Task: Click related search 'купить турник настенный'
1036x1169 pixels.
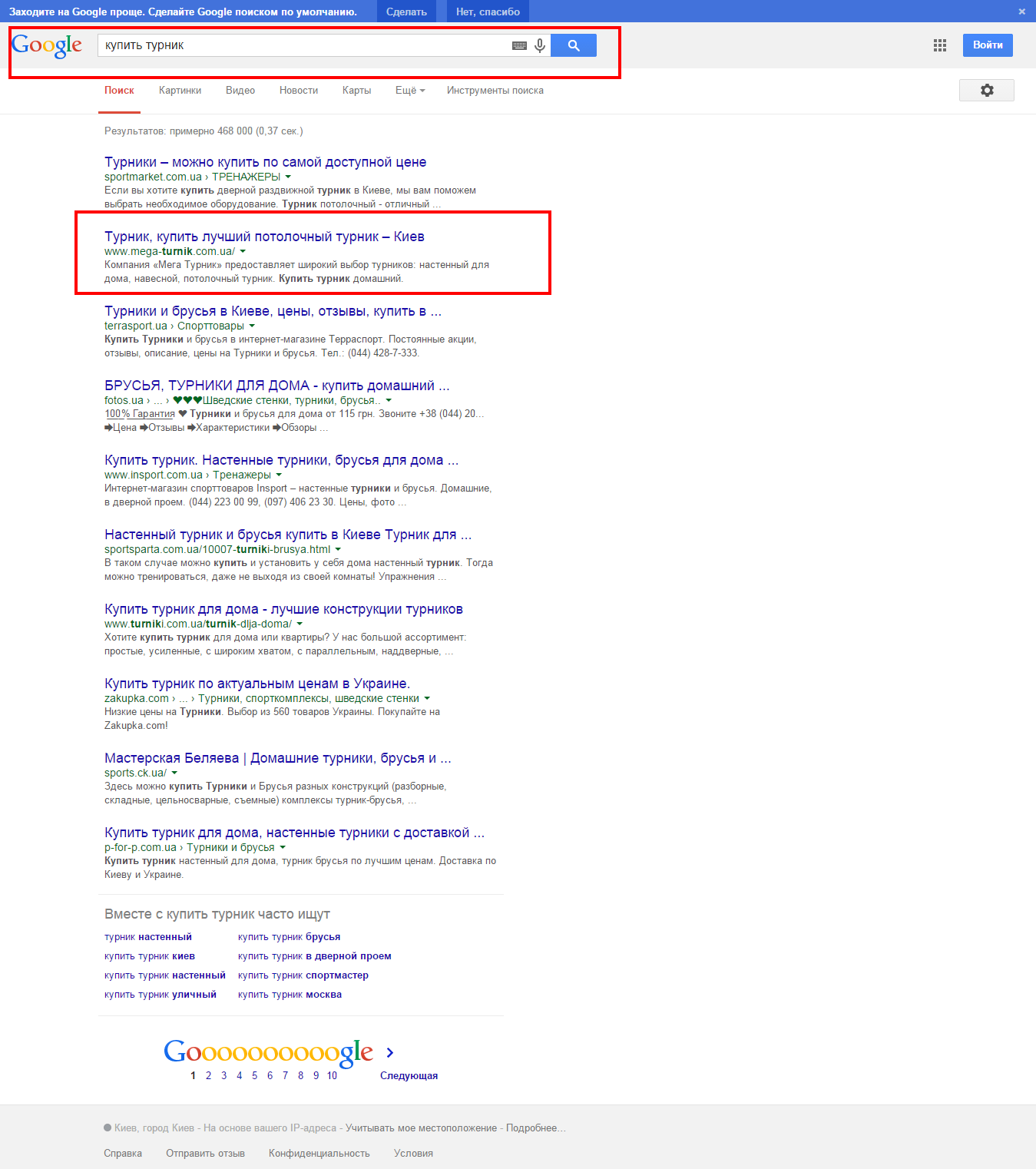Action: coord(165,975)
